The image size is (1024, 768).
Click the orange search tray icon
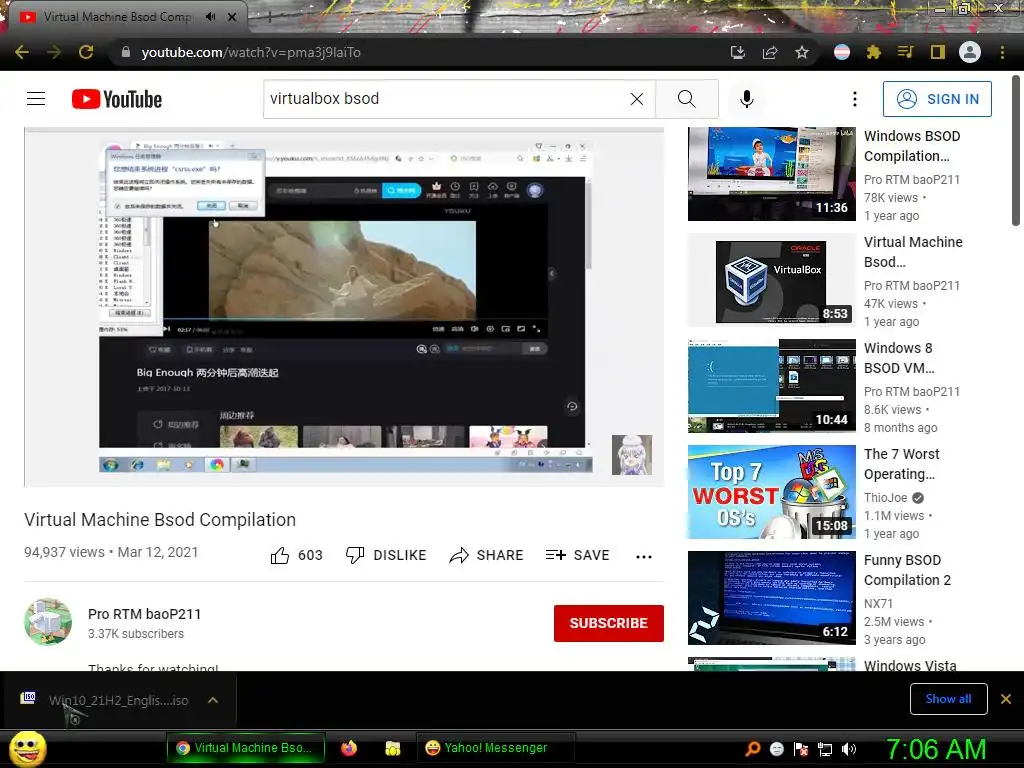tap(753, 748)
